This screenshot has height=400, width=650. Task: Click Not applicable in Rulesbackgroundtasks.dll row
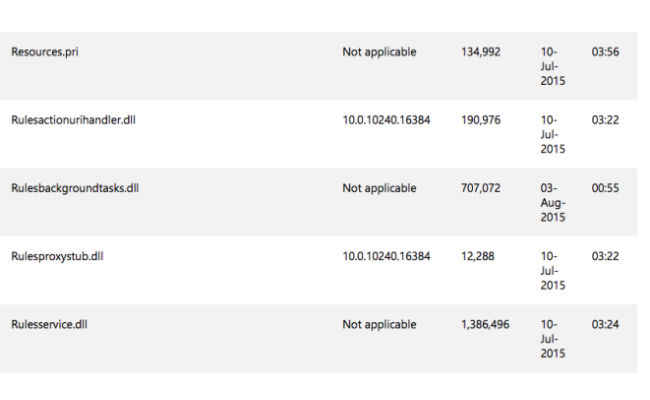pos(379,188)
